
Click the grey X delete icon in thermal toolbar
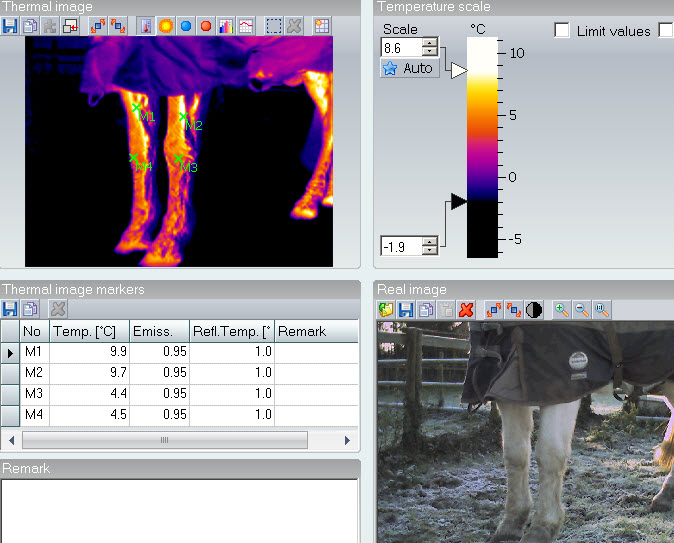pos(294,26)
